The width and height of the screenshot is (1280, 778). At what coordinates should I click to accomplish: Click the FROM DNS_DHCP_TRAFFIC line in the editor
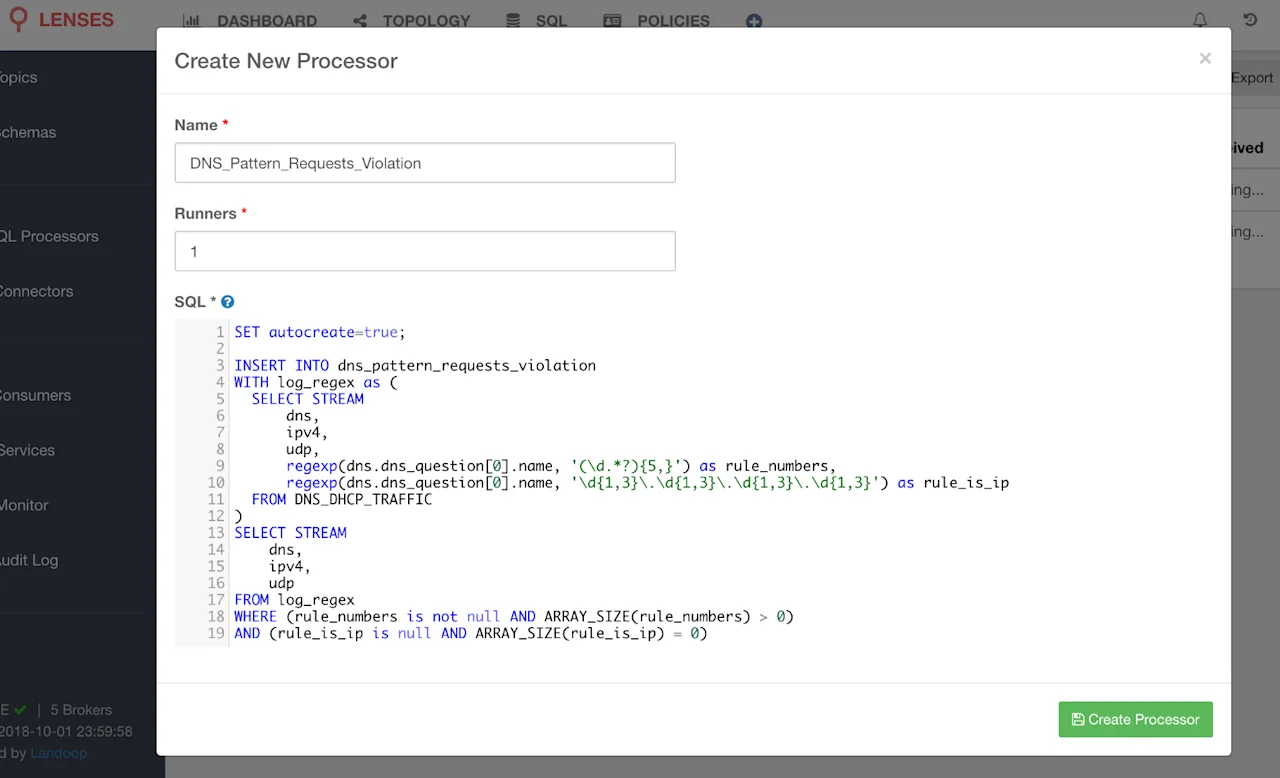point(342,499)
